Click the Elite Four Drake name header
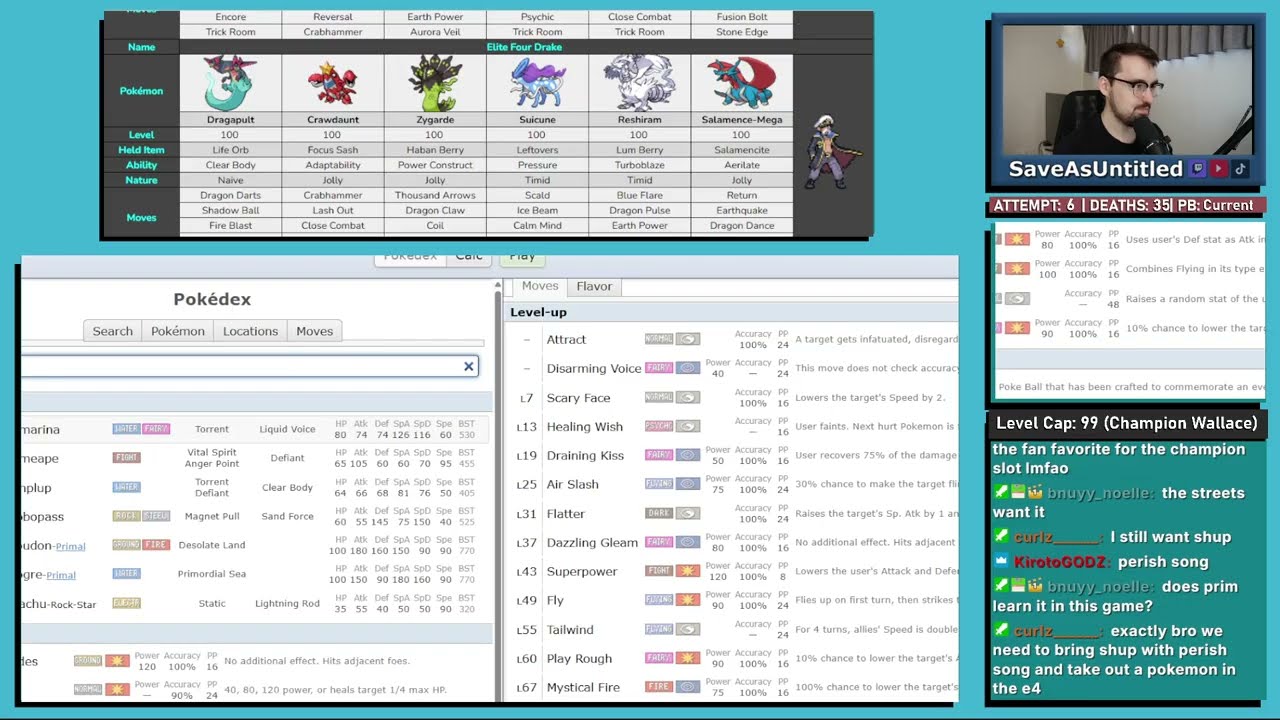The image size is (1280, 720). coord(524,47)
